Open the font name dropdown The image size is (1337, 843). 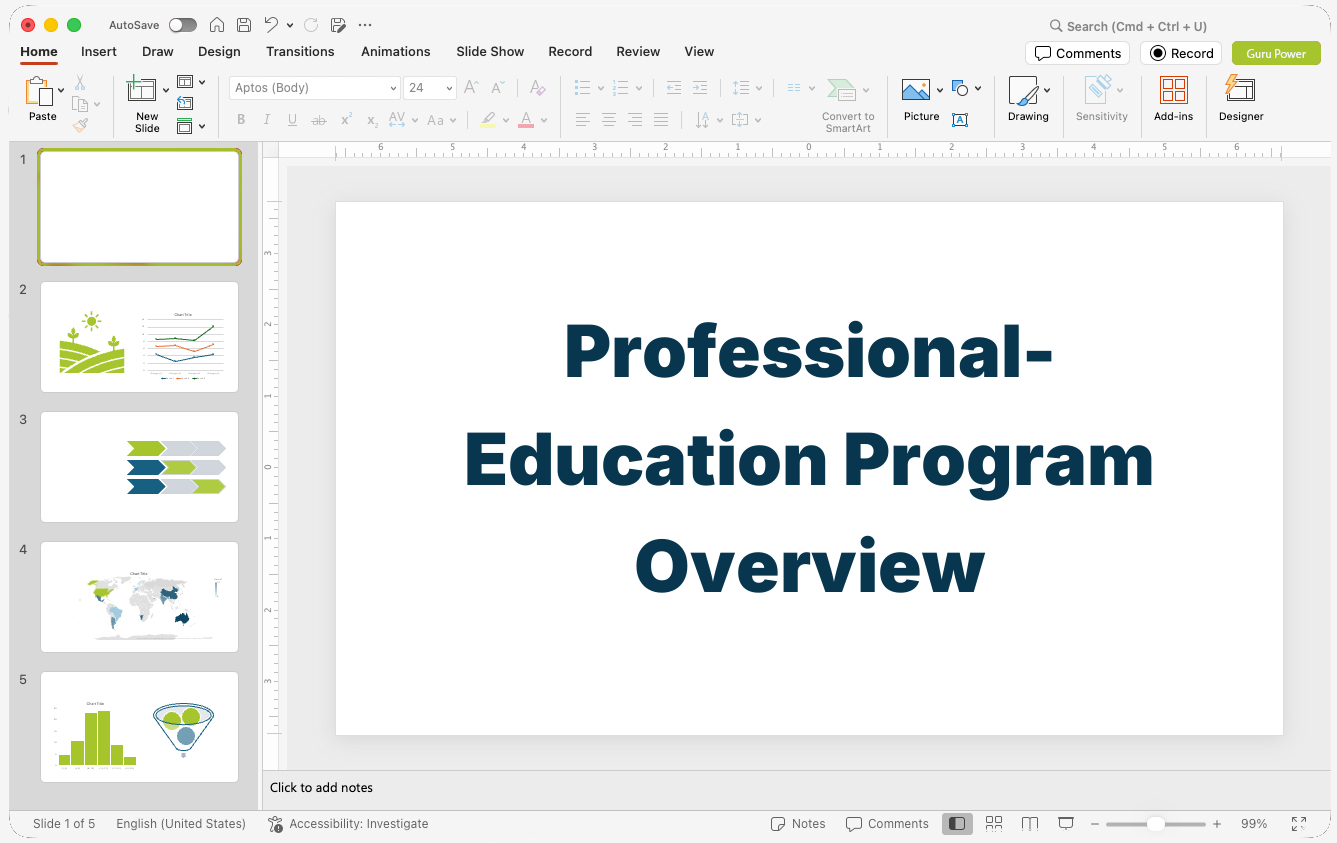(393, 88)
